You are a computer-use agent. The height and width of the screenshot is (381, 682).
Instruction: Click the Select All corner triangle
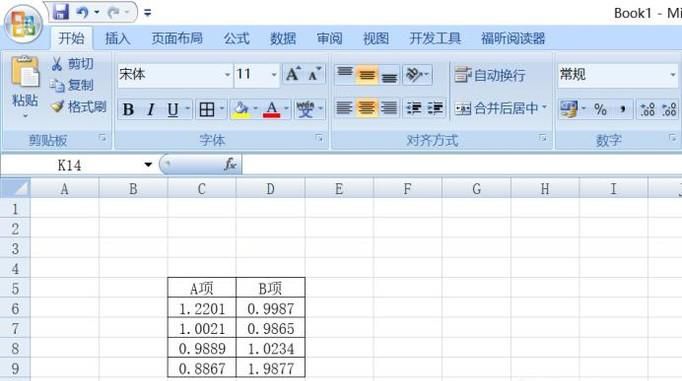point(15,188)
